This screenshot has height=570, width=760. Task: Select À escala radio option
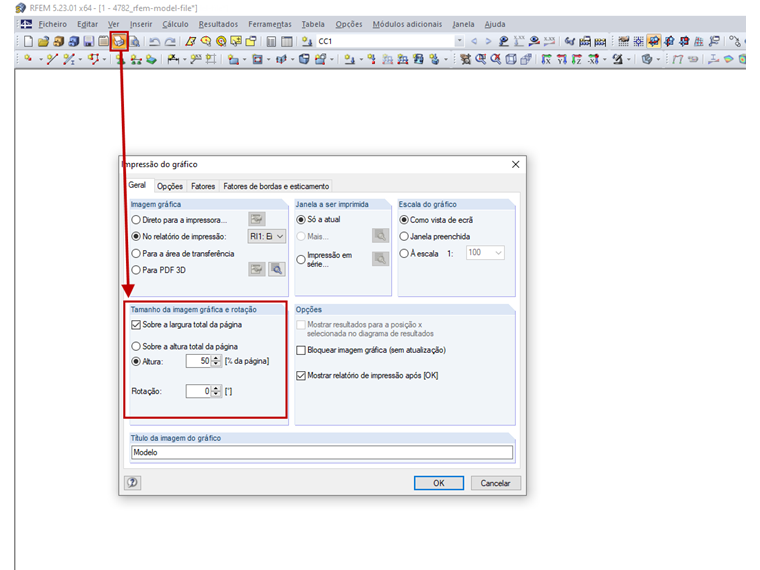pos(404,253)
